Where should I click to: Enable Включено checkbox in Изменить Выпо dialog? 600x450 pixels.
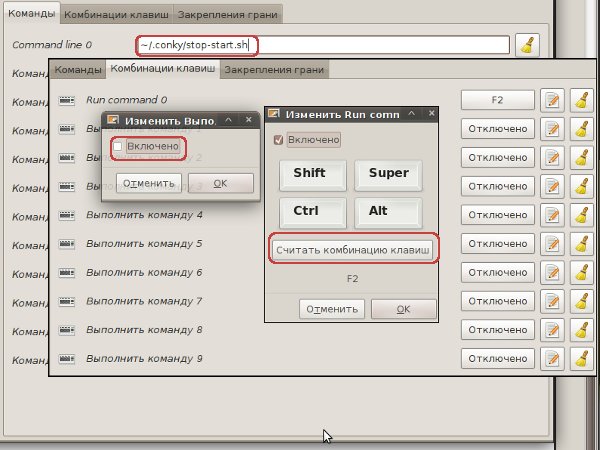tap(117, 146)
